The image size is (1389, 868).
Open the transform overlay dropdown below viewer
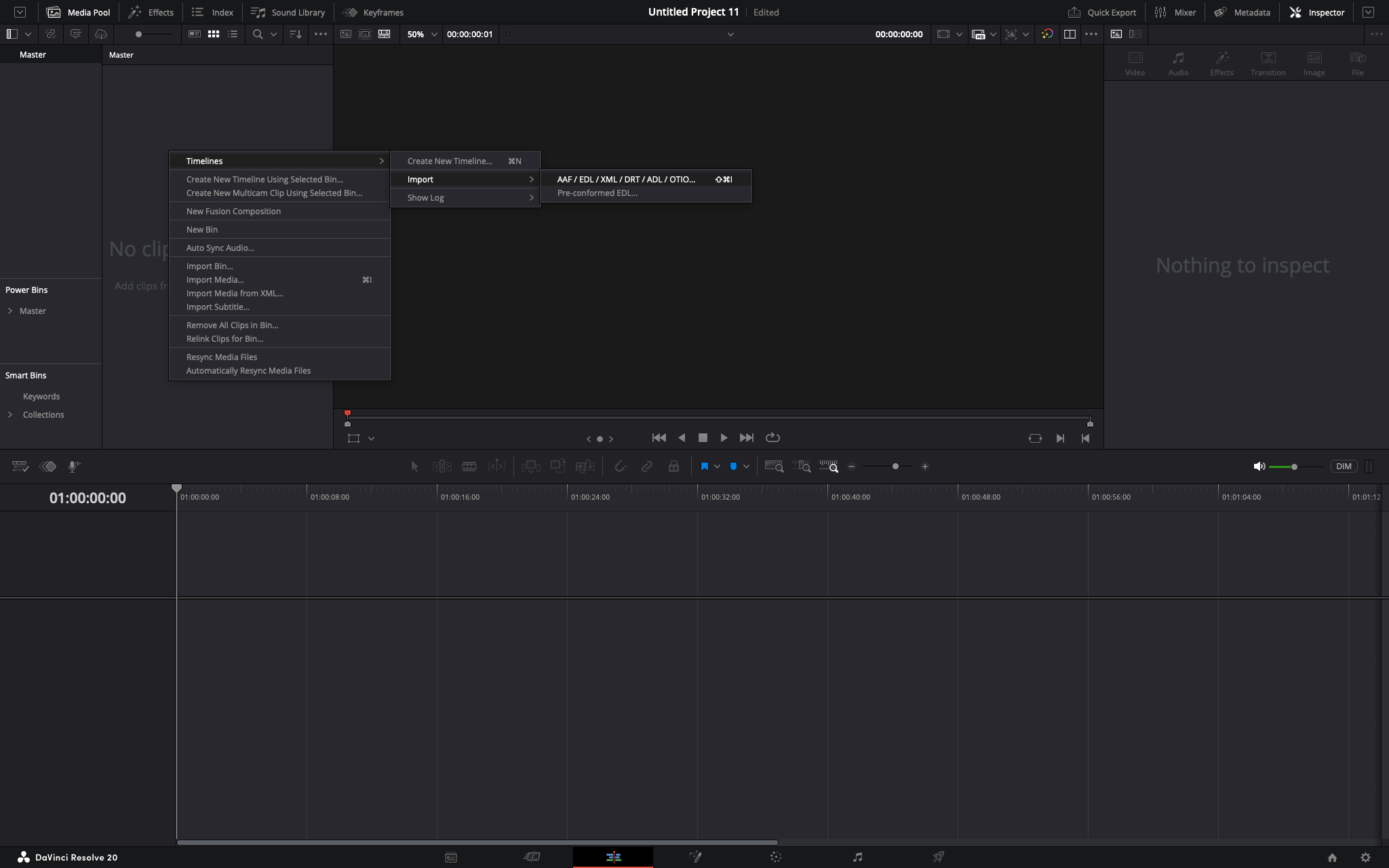click(x=371, y=439)
